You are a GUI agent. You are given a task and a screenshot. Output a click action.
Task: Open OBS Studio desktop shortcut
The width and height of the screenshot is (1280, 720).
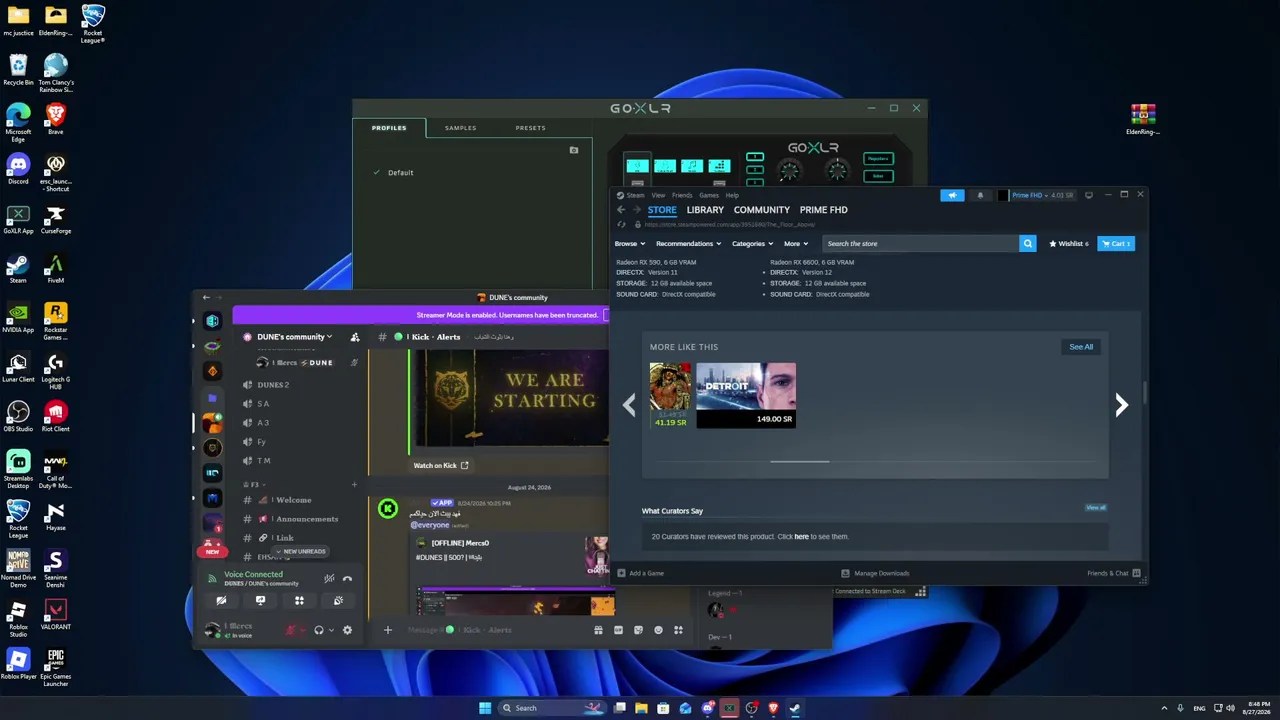[18, 415]
